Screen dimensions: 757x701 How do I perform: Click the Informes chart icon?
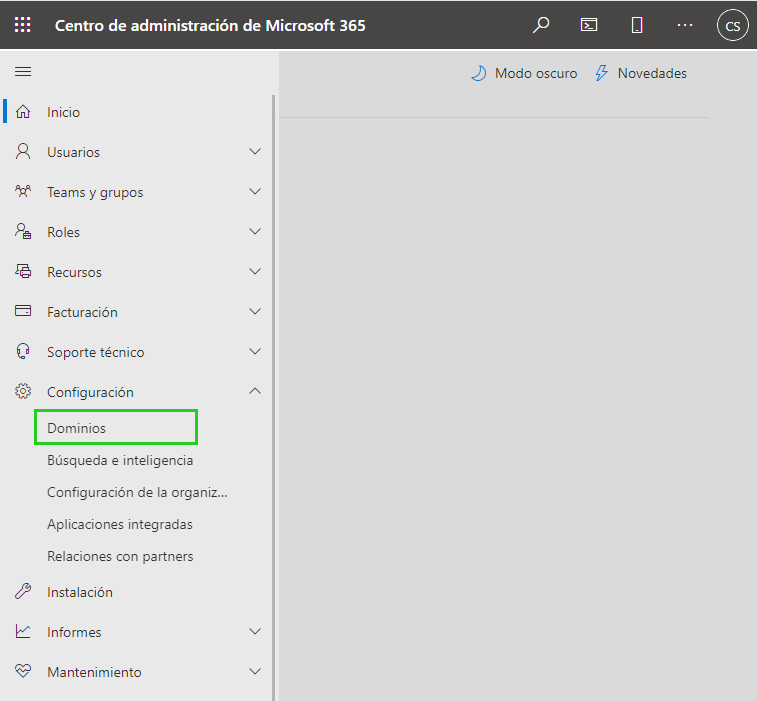point(23,631)
